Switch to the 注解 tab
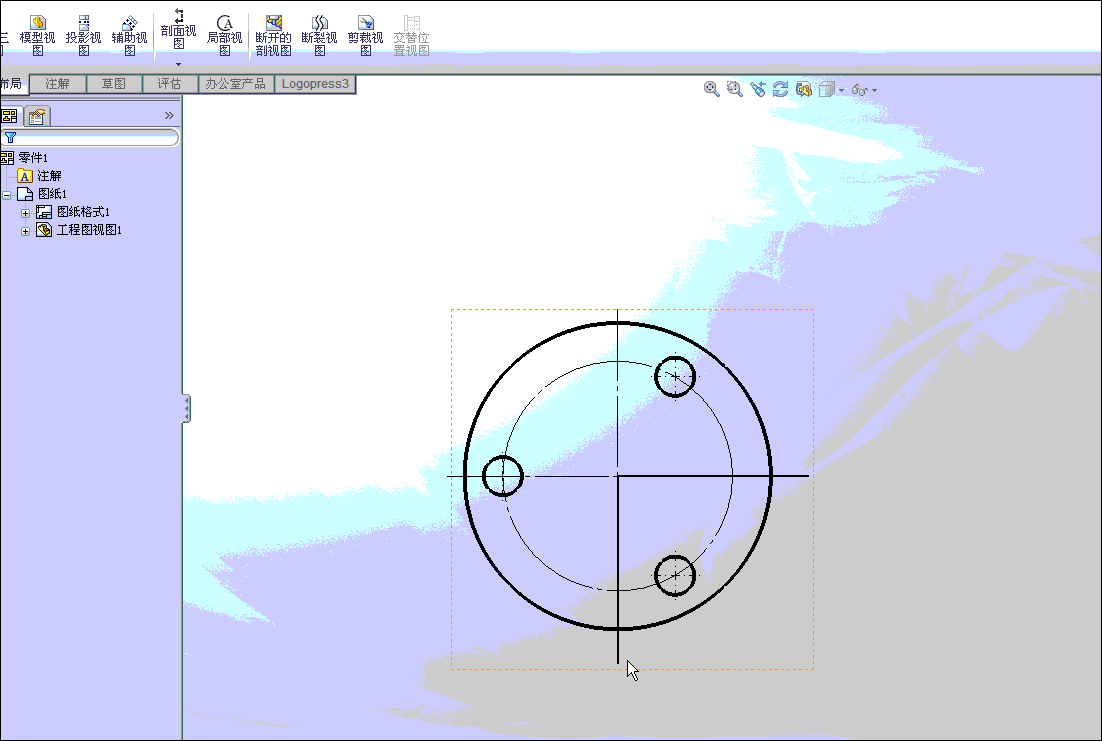The width and height of the screenshot is (1102, 741). pyautogui.click(x=58, y=84)
